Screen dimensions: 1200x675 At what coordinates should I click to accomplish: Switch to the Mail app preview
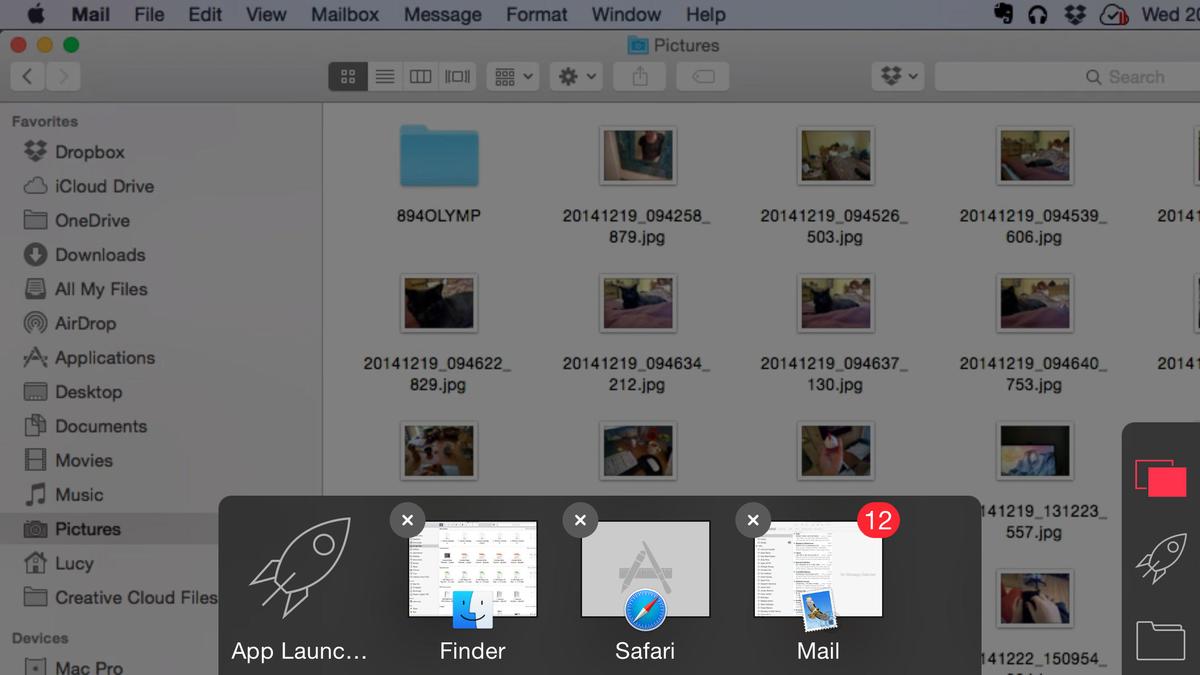818,569
